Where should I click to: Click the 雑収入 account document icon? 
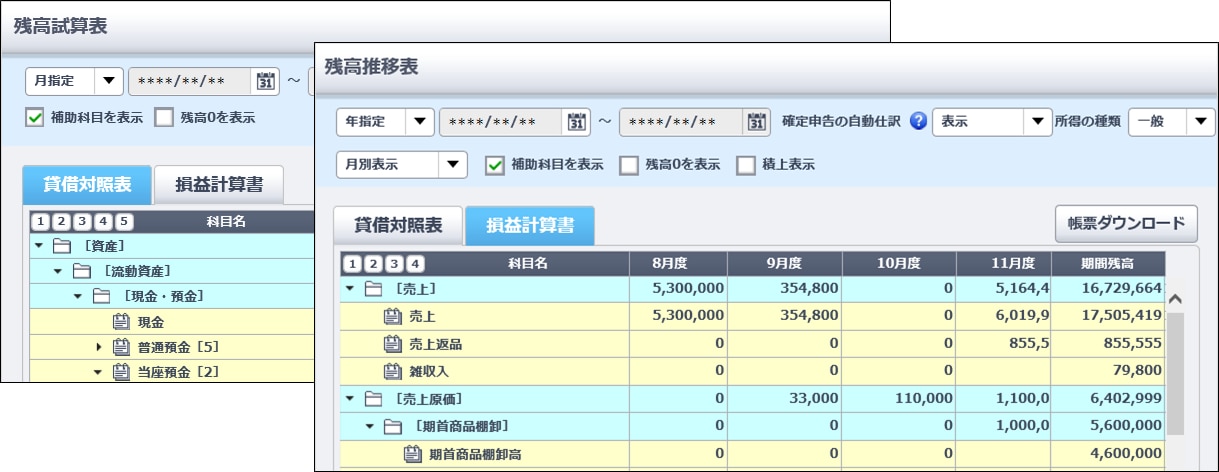coord(393,371)
